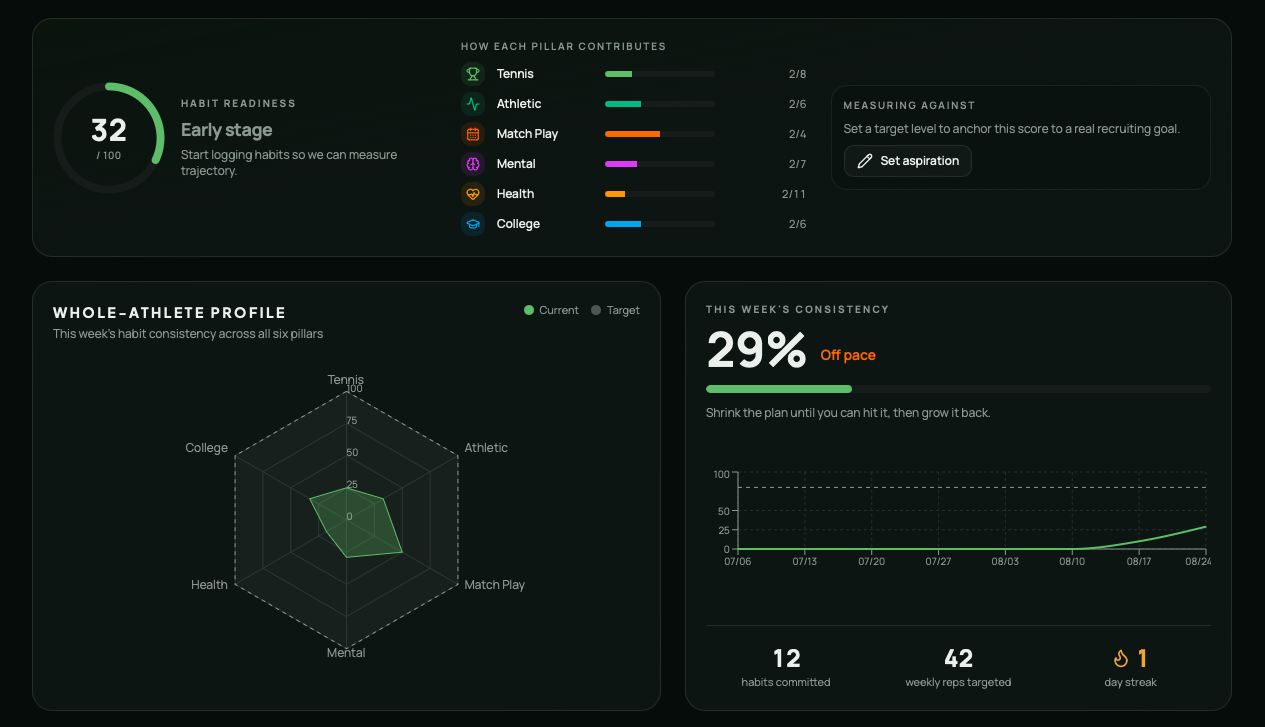The height and width of the screenshot is (727, 1265).
Task: Click the Off pace status label
Action: (x=848, y=355)
